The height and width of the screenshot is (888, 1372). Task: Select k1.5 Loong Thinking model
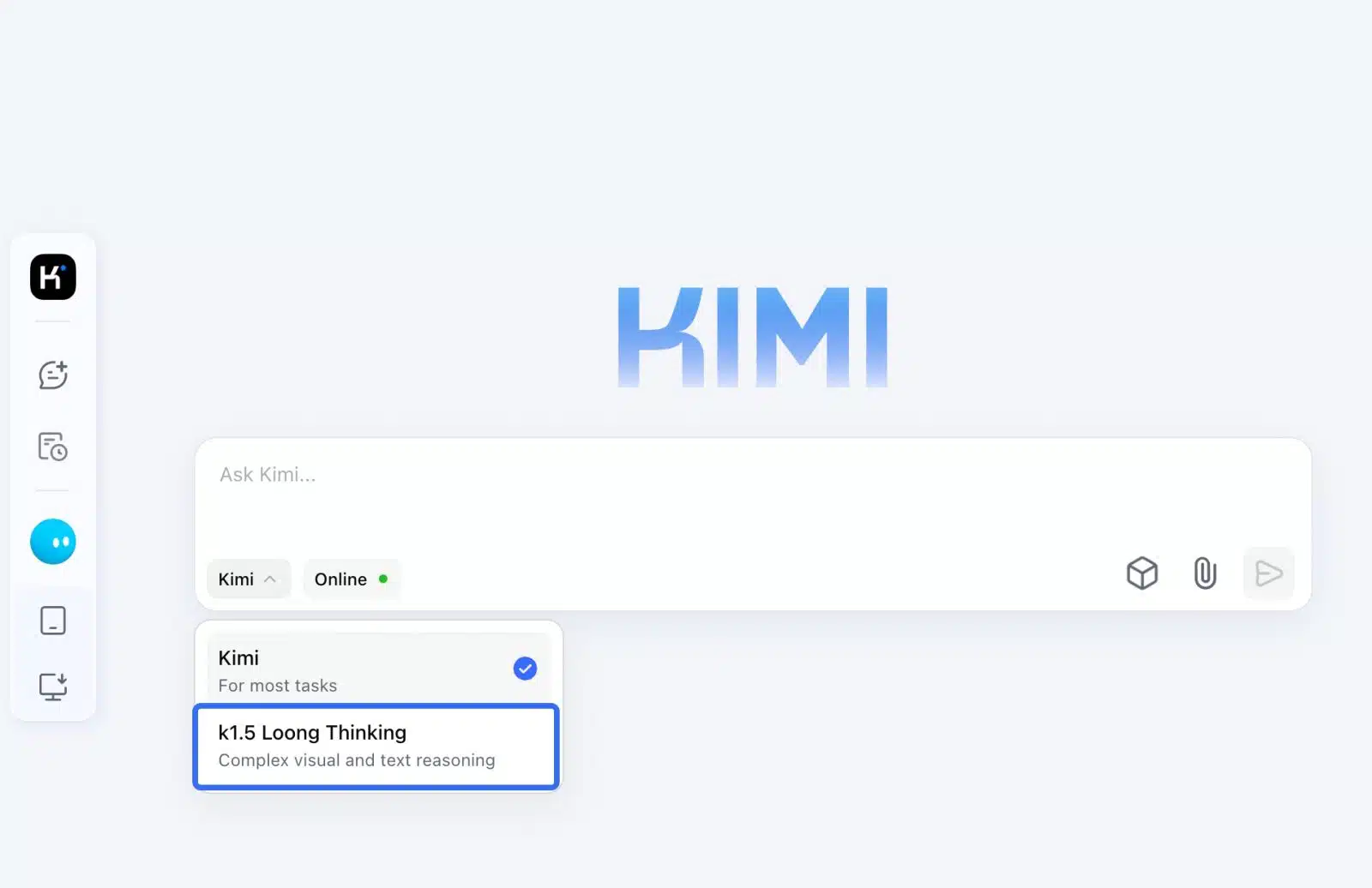pos(312,733)
